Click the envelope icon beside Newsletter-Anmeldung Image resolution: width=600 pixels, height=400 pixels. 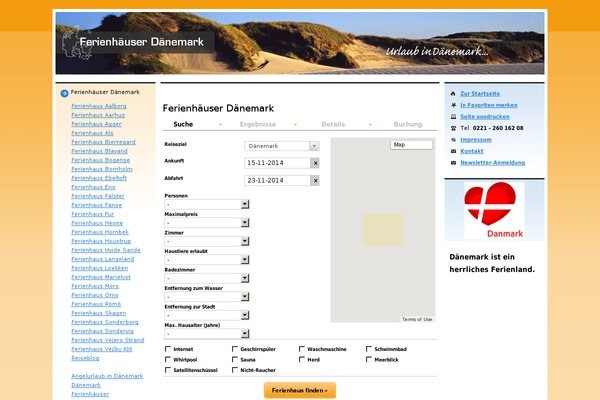(453, 163)
